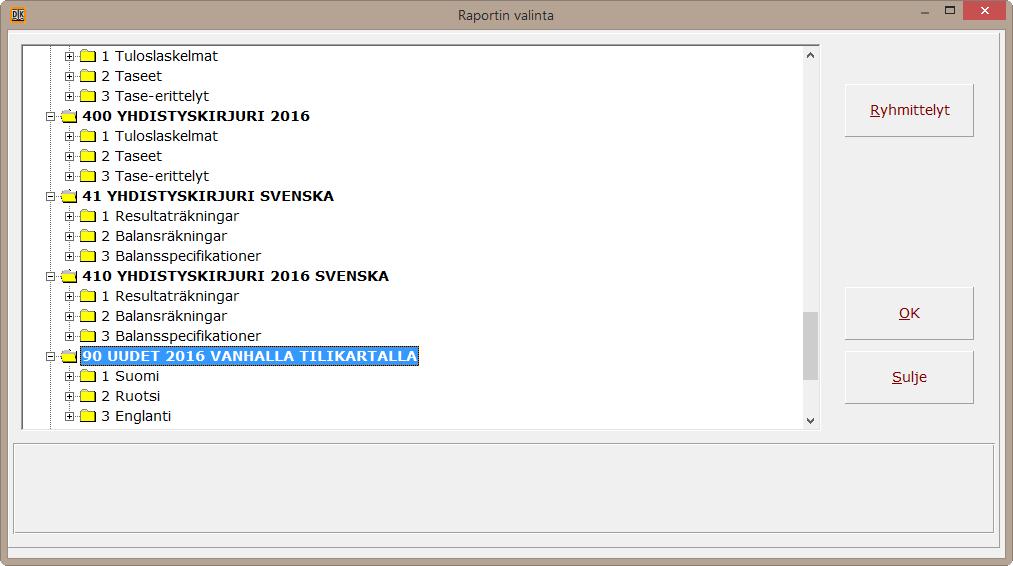This screenshot has height=566, width=1013.
Task: Select 1 Resultaträkningar under 41 YHDISTYSKIRJURI SVENSKA
Action: point(170,216)
